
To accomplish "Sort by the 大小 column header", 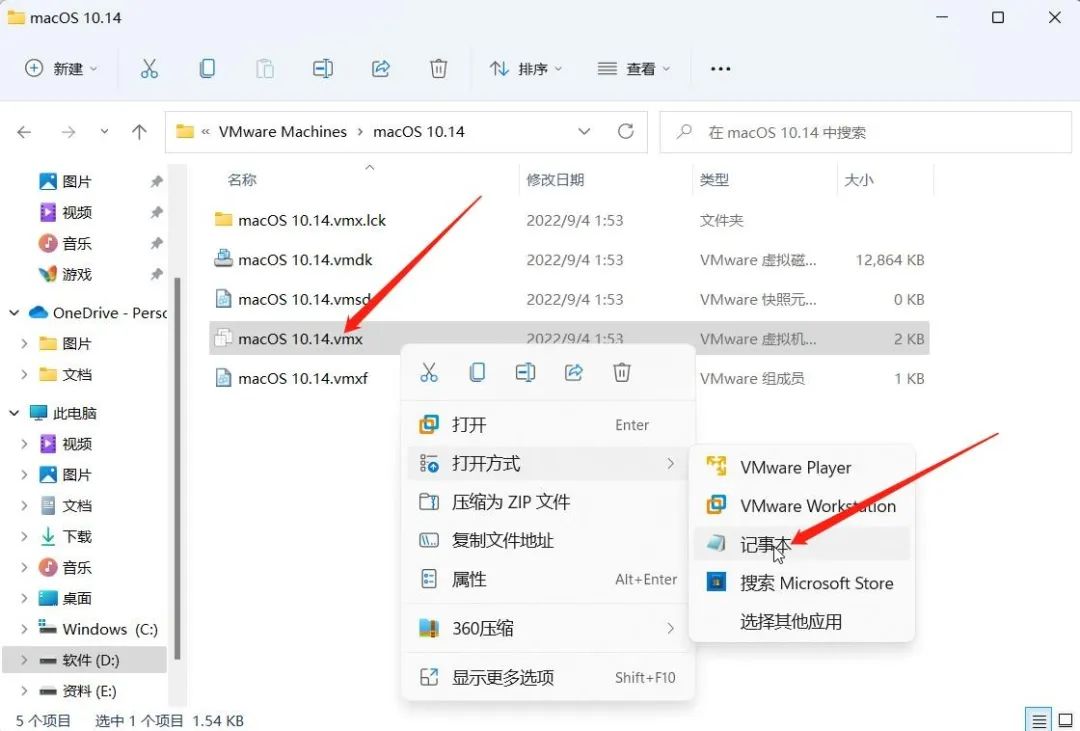I will point(859,180).
